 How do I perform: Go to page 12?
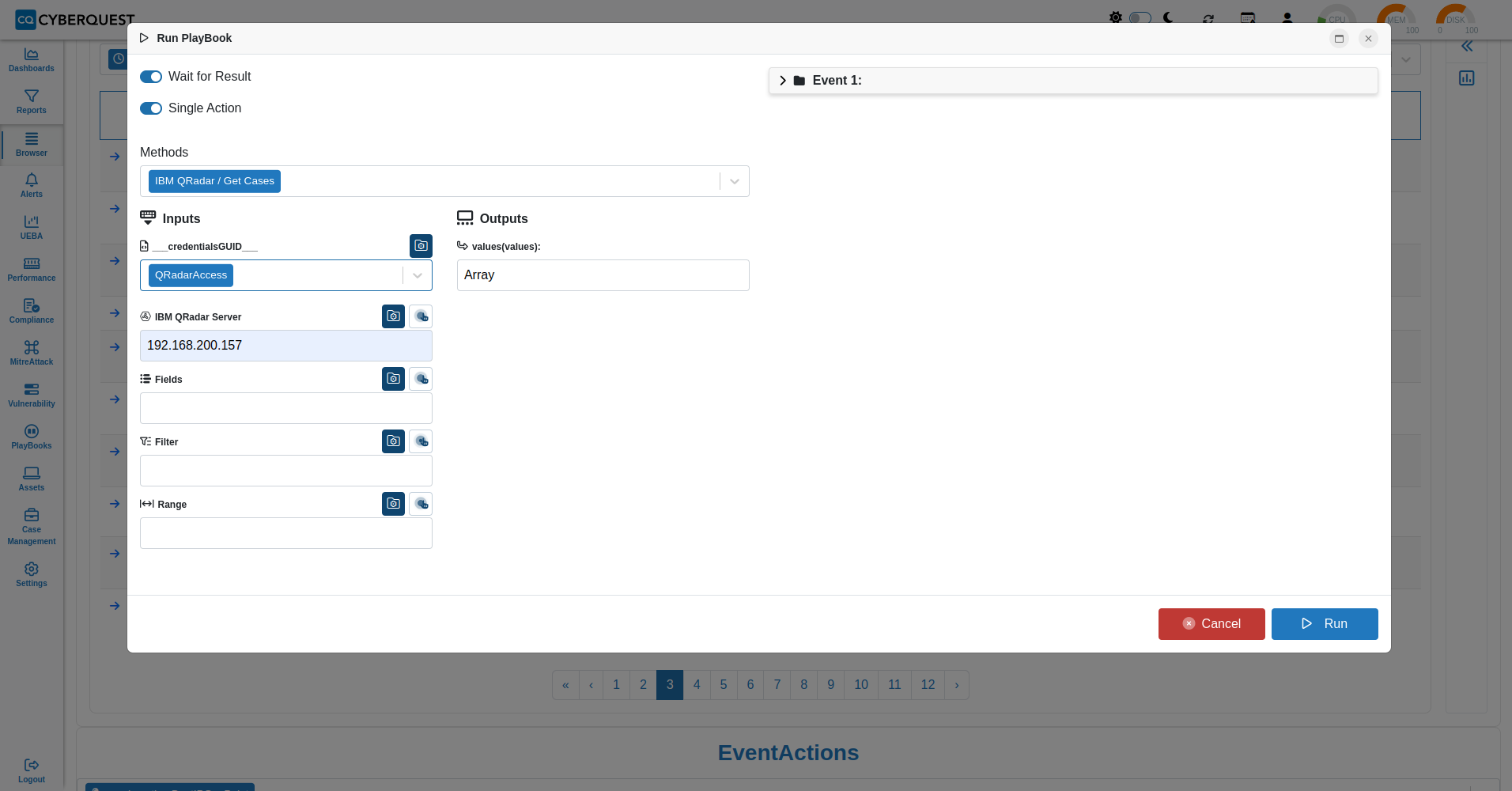[x=928, y=685]
